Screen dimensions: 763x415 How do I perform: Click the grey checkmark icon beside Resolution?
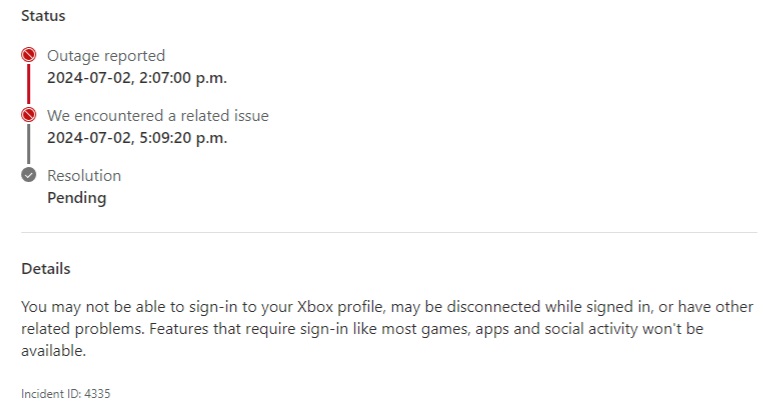click(x=29, y=176)
